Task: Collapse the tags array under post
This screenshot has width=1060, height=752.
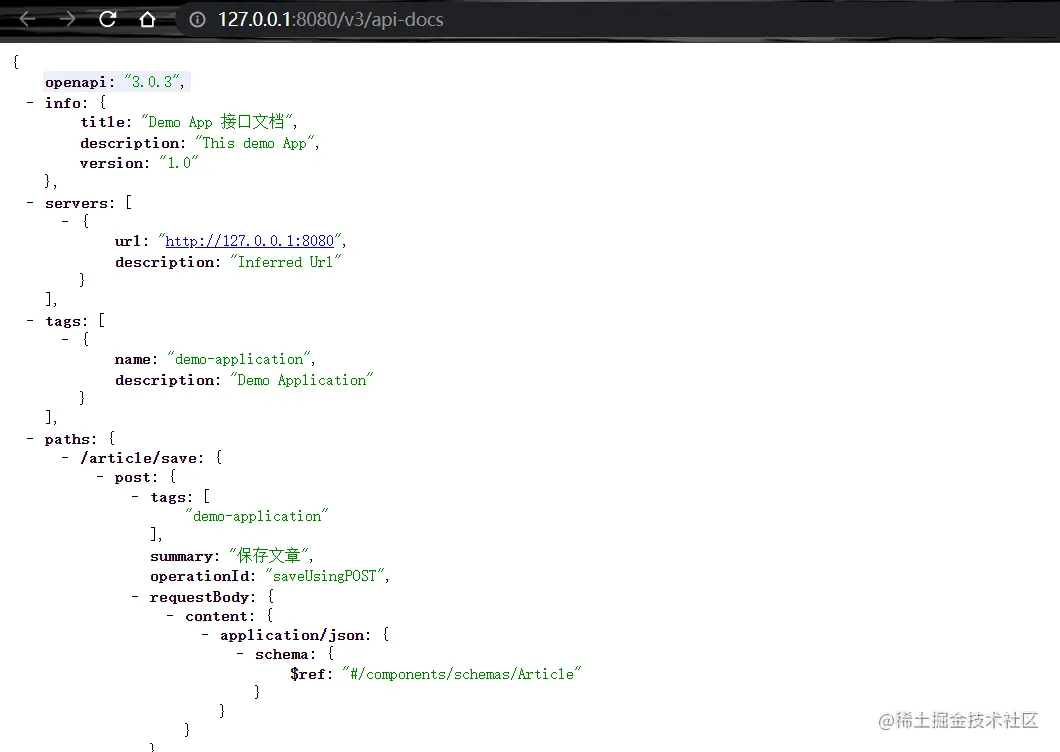Action: [135, 496]
